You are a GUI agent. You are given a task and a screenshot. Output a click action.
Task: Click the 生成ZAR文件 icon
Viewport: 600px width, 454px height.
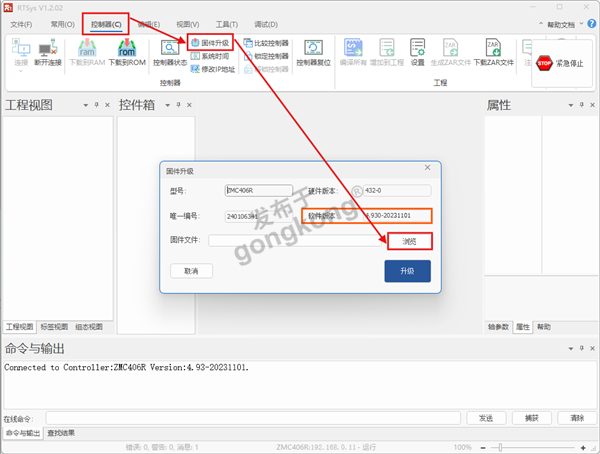point(450,52)
